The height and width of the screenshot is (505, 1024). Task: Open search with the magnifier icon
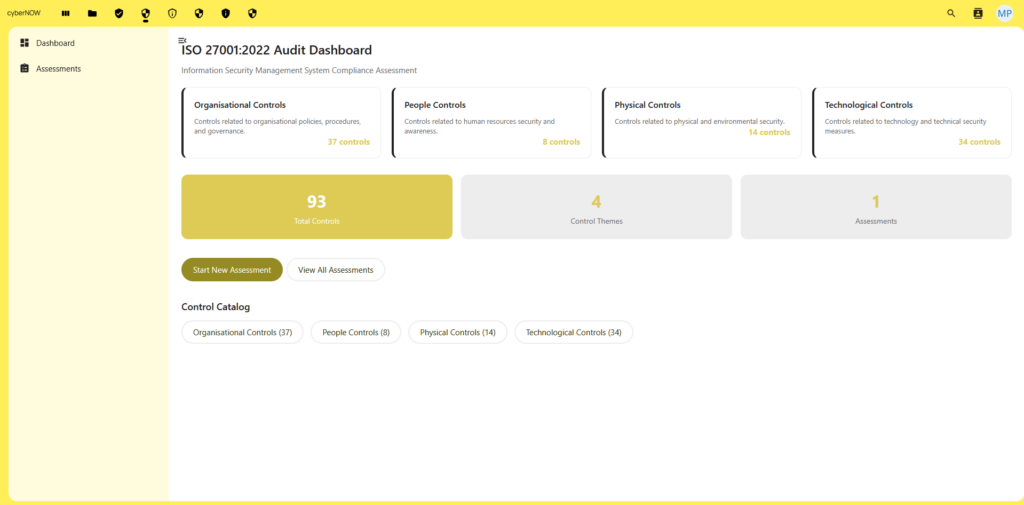[x=951, y=13]
